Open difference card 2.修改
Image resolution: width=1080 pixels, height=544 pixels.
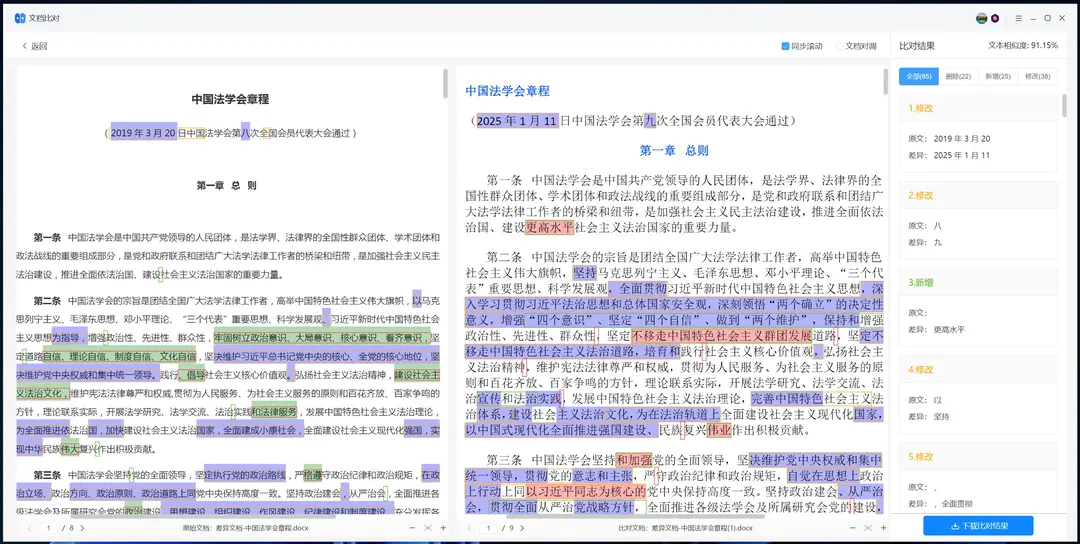click(978, 220)
